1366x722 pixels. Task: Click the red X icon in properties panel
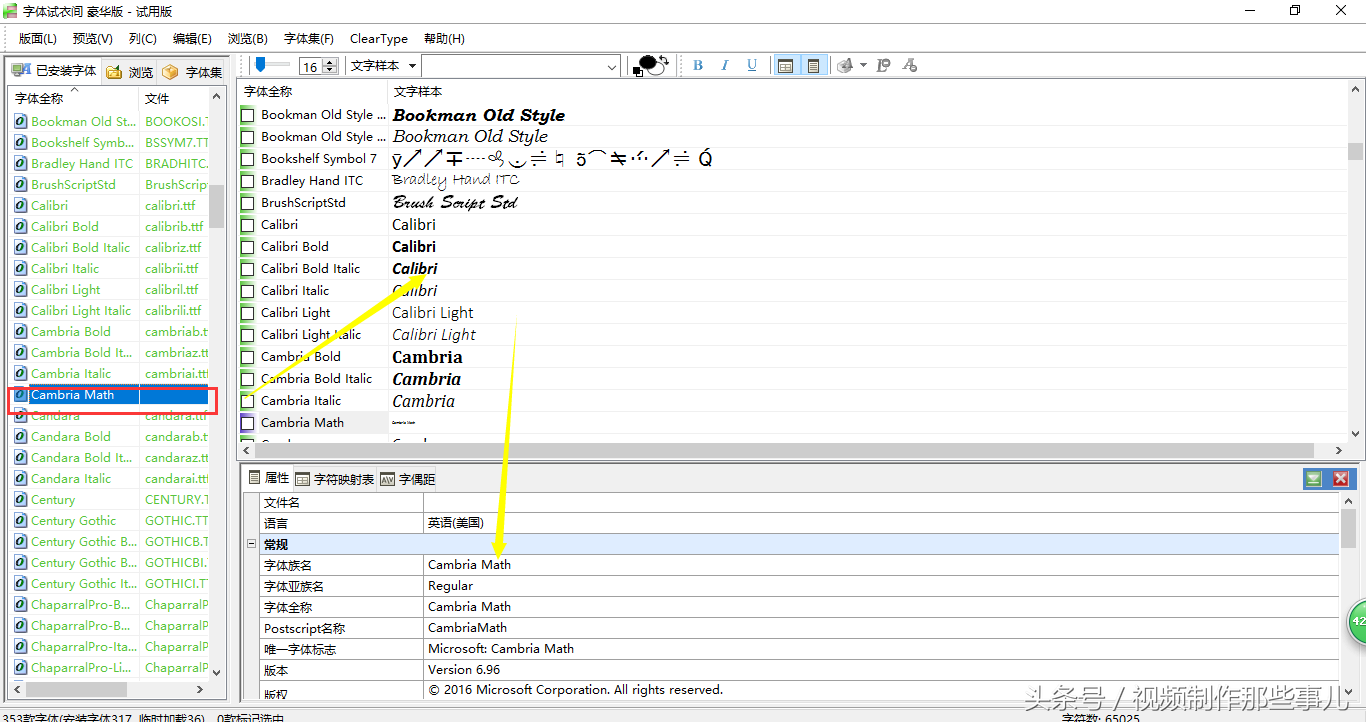[1341, 479]
